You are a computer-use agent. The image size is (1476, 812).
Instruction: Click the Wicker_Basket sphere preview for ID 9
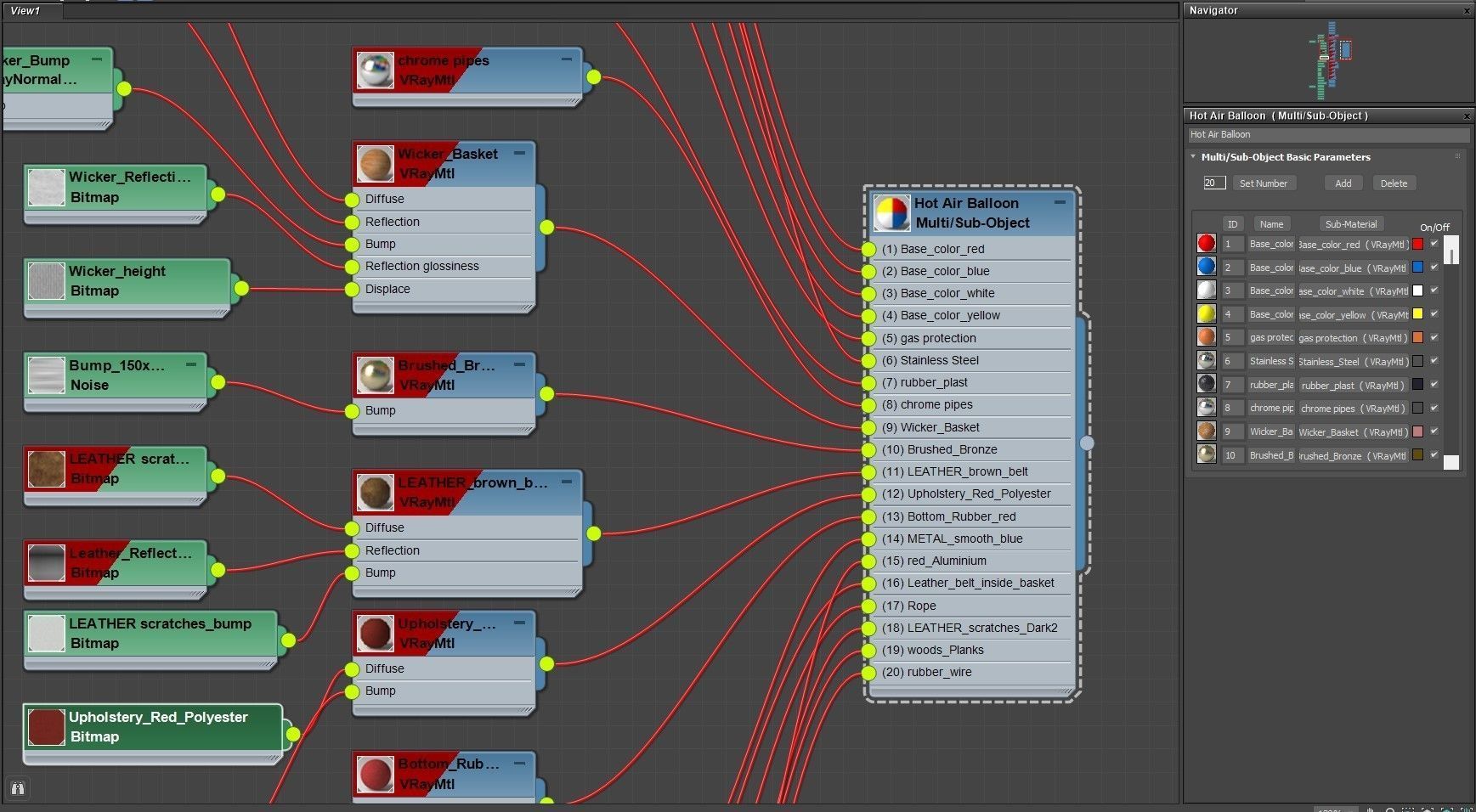point(1206,431)
